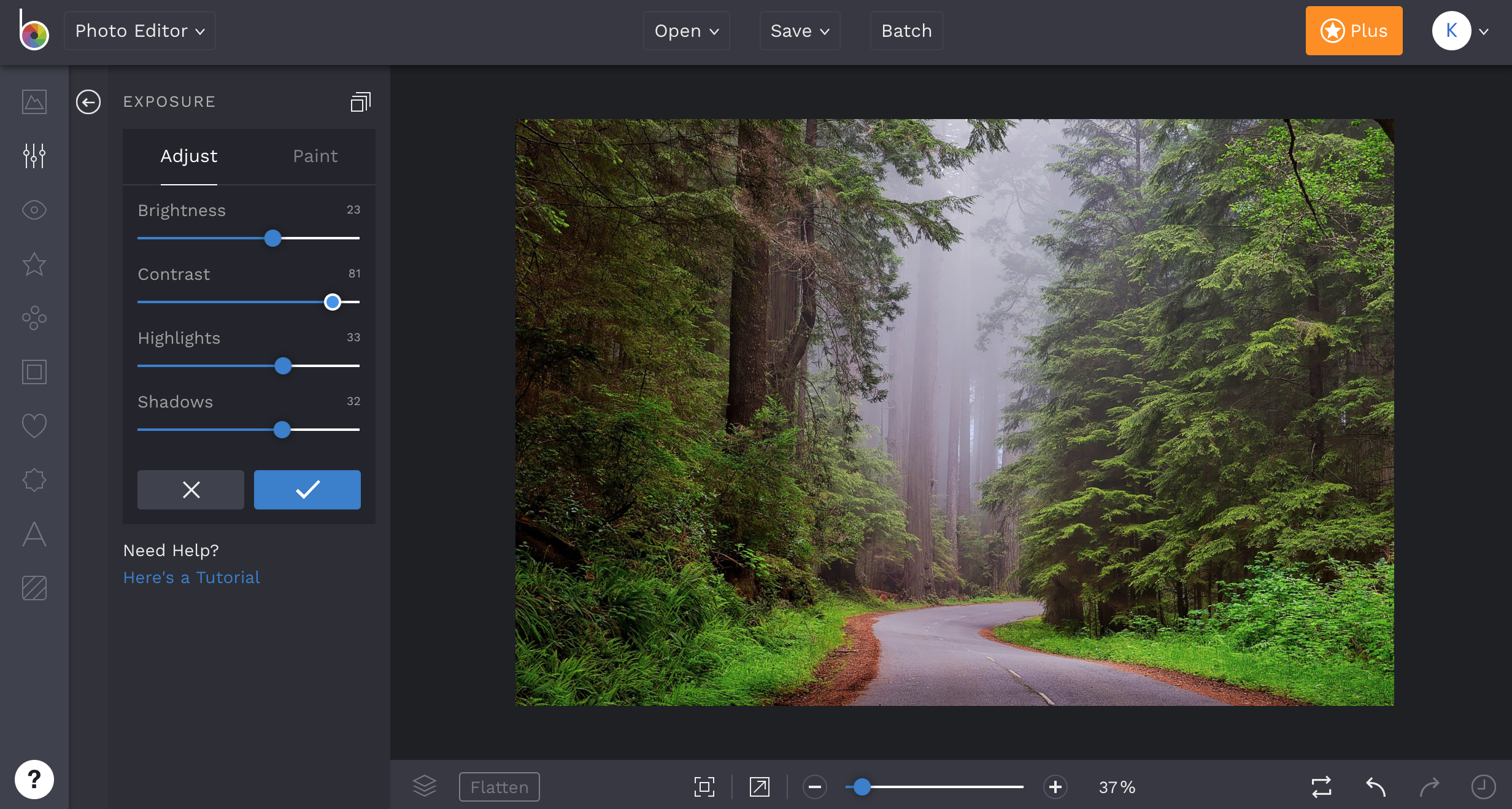Open the history clock icon
The height and width of the screenshot is (809, 1512).
(1484, 787)
